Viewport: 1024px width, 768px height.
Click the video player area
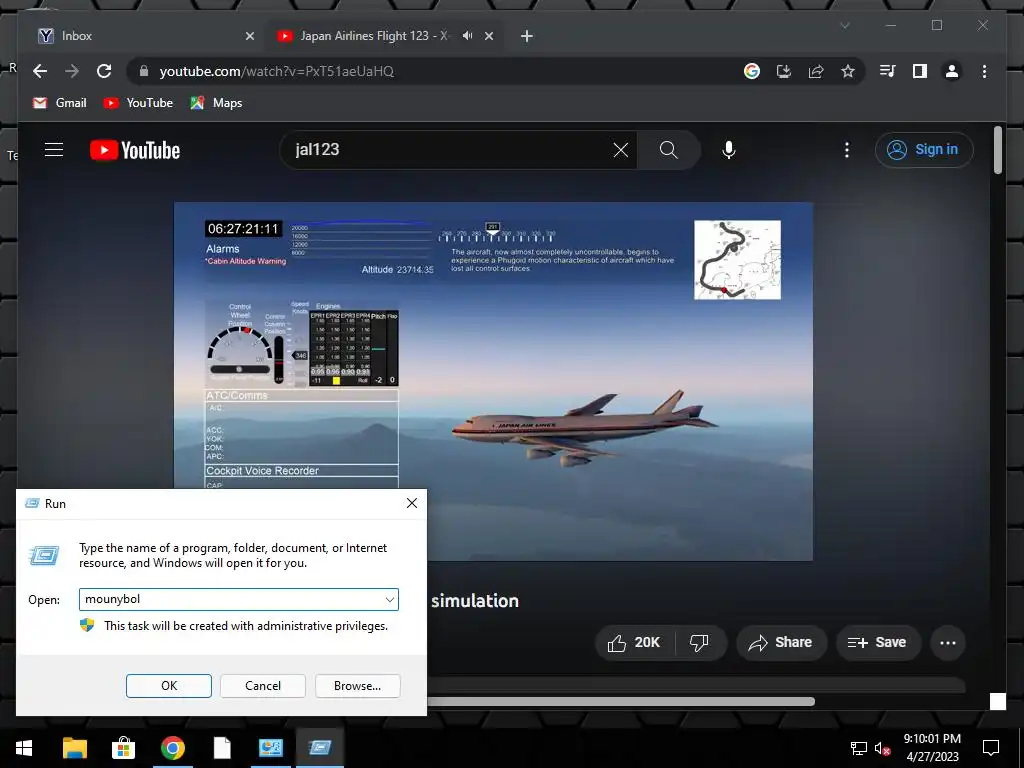[x=493, y=381]
